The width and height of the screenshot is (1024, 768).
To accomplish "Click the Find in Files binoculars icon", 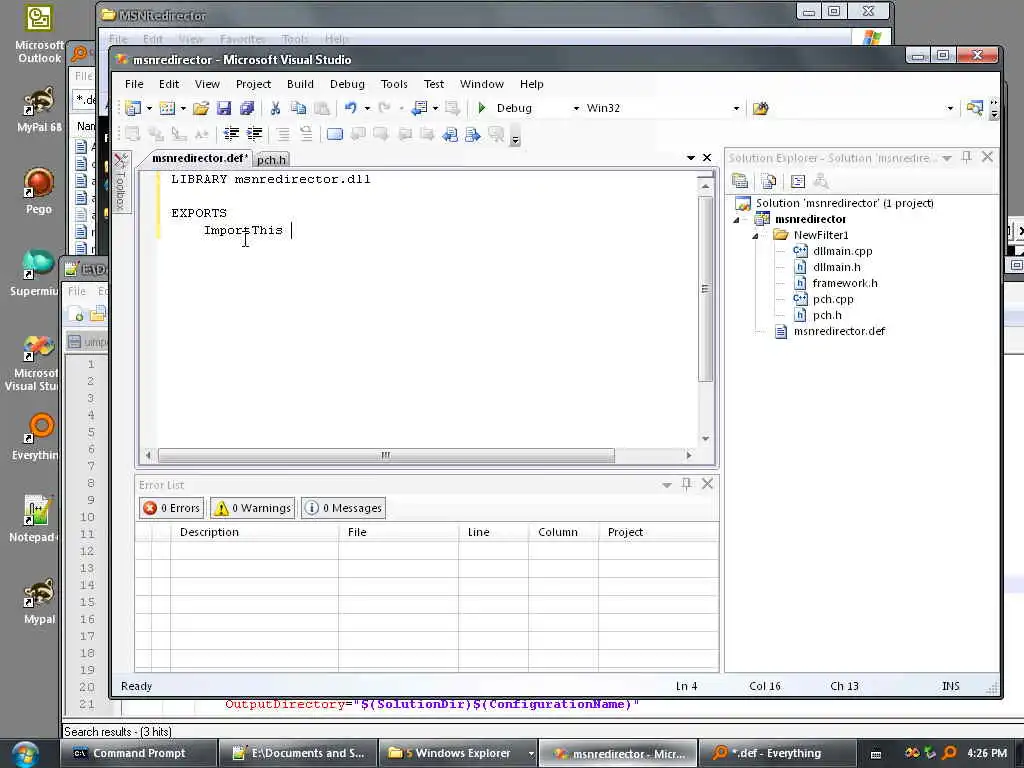I will click(760, 108).
